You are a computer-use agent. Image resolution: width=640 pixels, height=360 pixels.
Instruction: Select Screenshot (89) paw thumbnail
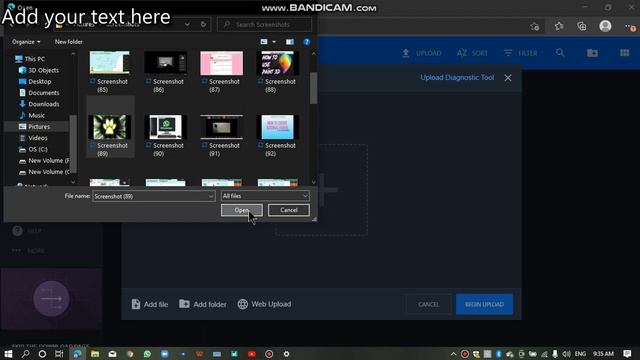109,127
